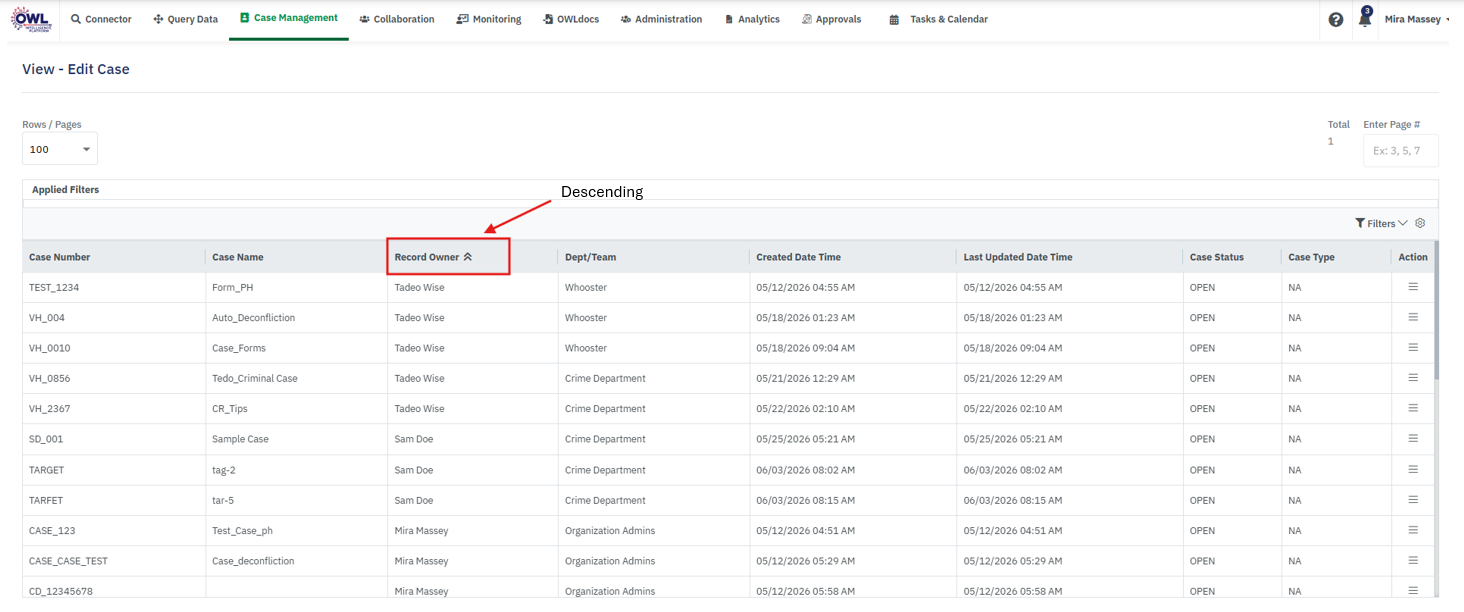This screenshot has height=612, width=1464.
Task: Click tag-2 case name cell
Action: 224,469
